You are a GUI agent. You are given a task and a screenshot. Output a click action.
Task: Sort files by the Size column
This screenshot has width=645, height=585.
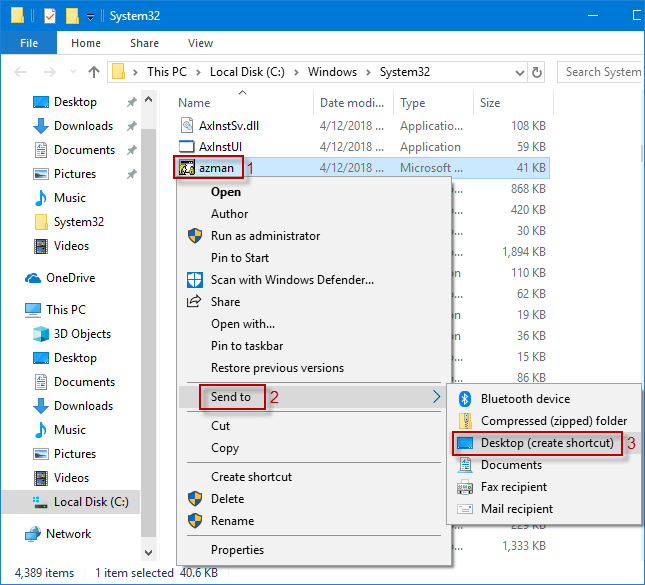(513, 103)
